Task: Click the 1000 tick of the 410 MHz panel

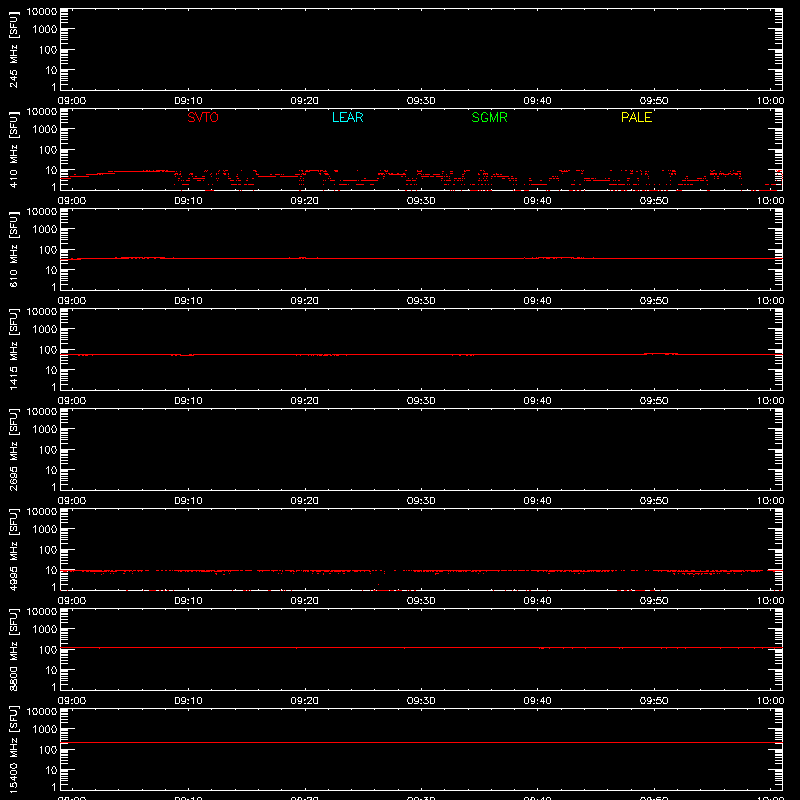Action: [x=45, y=130]
